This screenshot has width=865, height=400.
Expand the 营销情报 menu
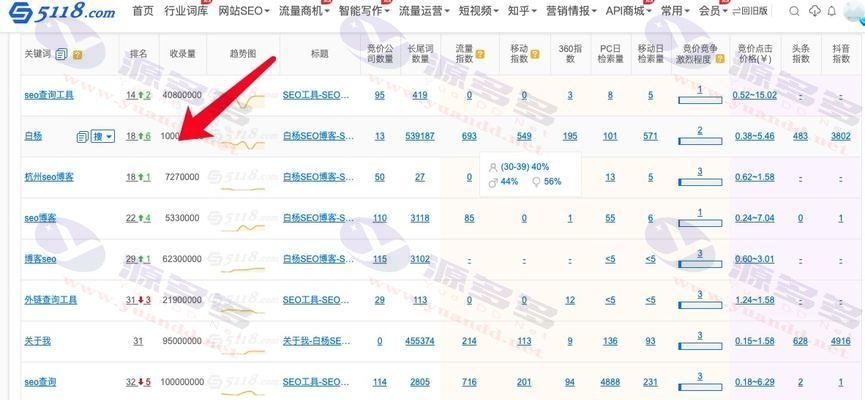pos(572,10)
